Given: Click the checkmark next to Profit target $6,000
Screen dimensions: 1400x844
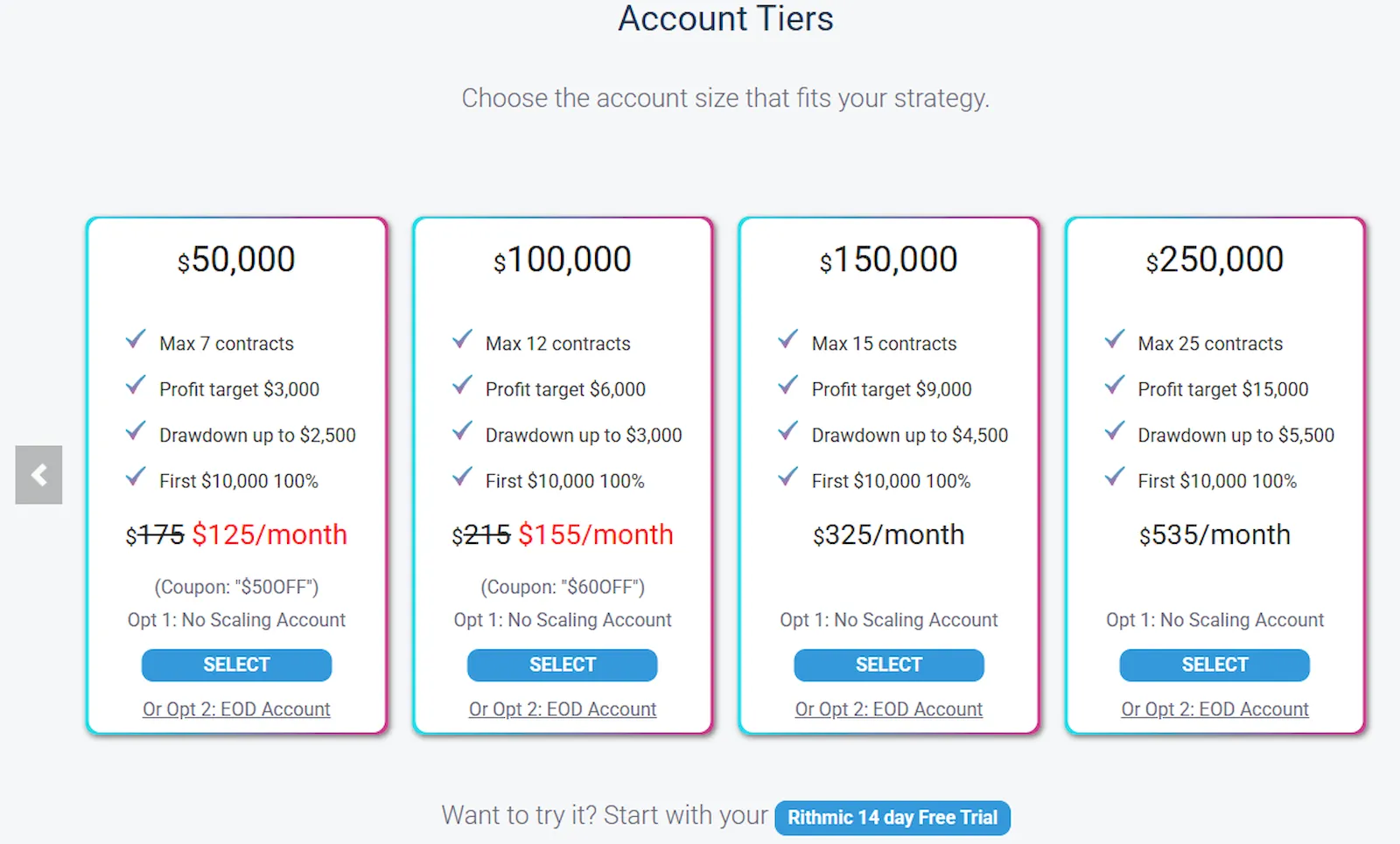Looking at the screenshot, I should click(x=462, y=386).
